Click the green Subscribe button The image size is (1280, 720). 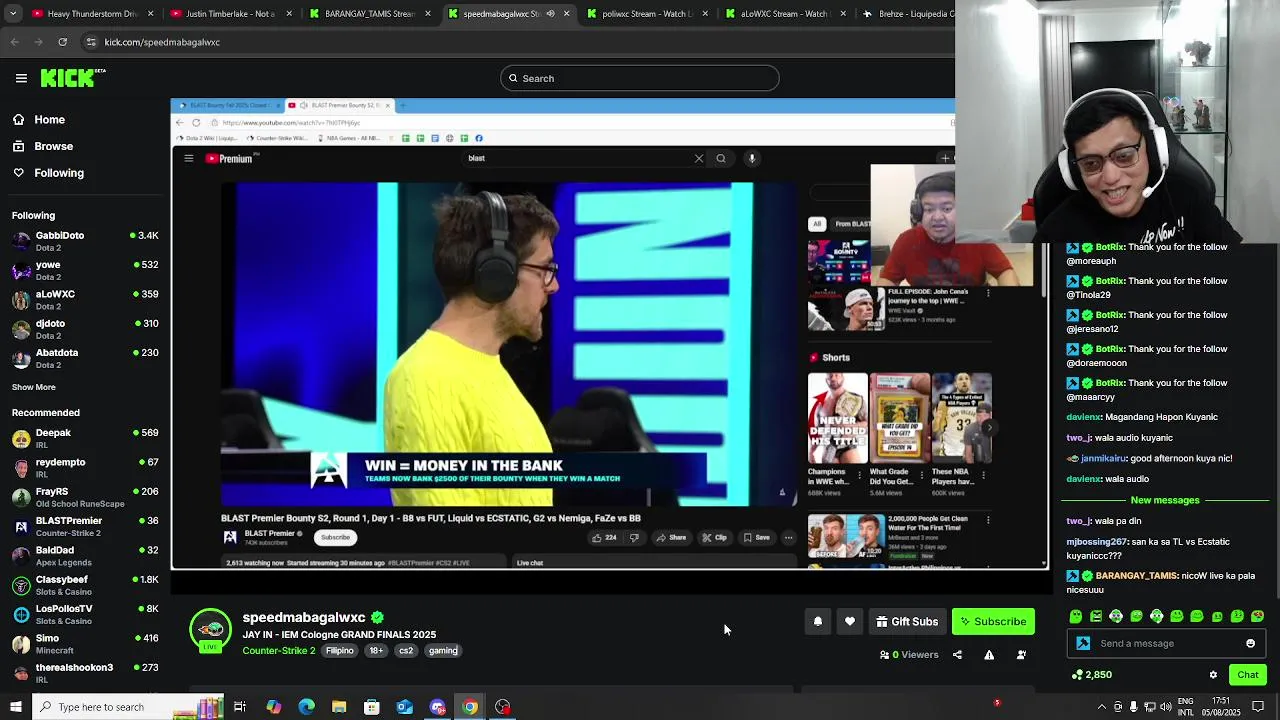click(x=993, y=622)
